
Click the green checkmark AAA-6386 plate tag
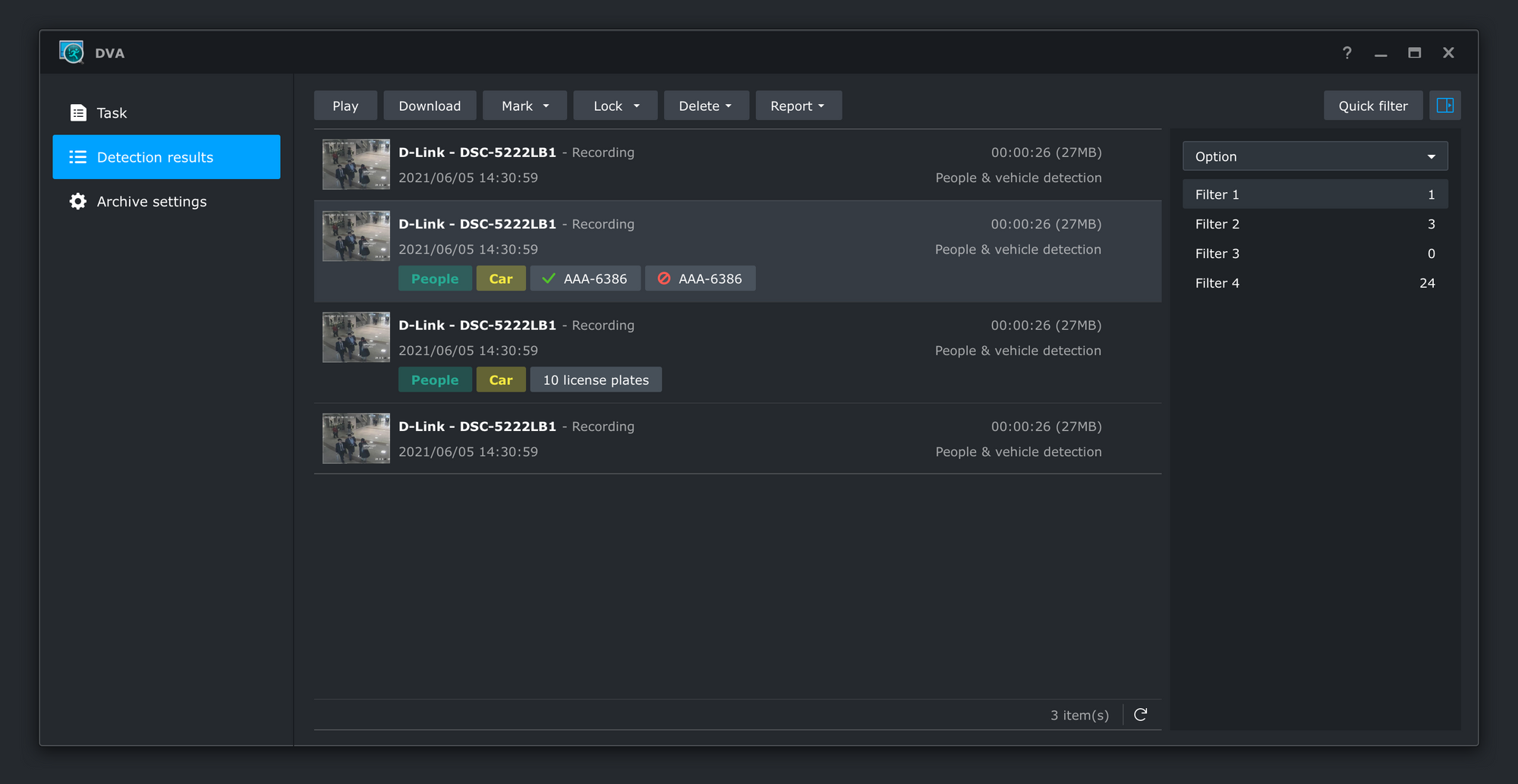pos(585,279)
